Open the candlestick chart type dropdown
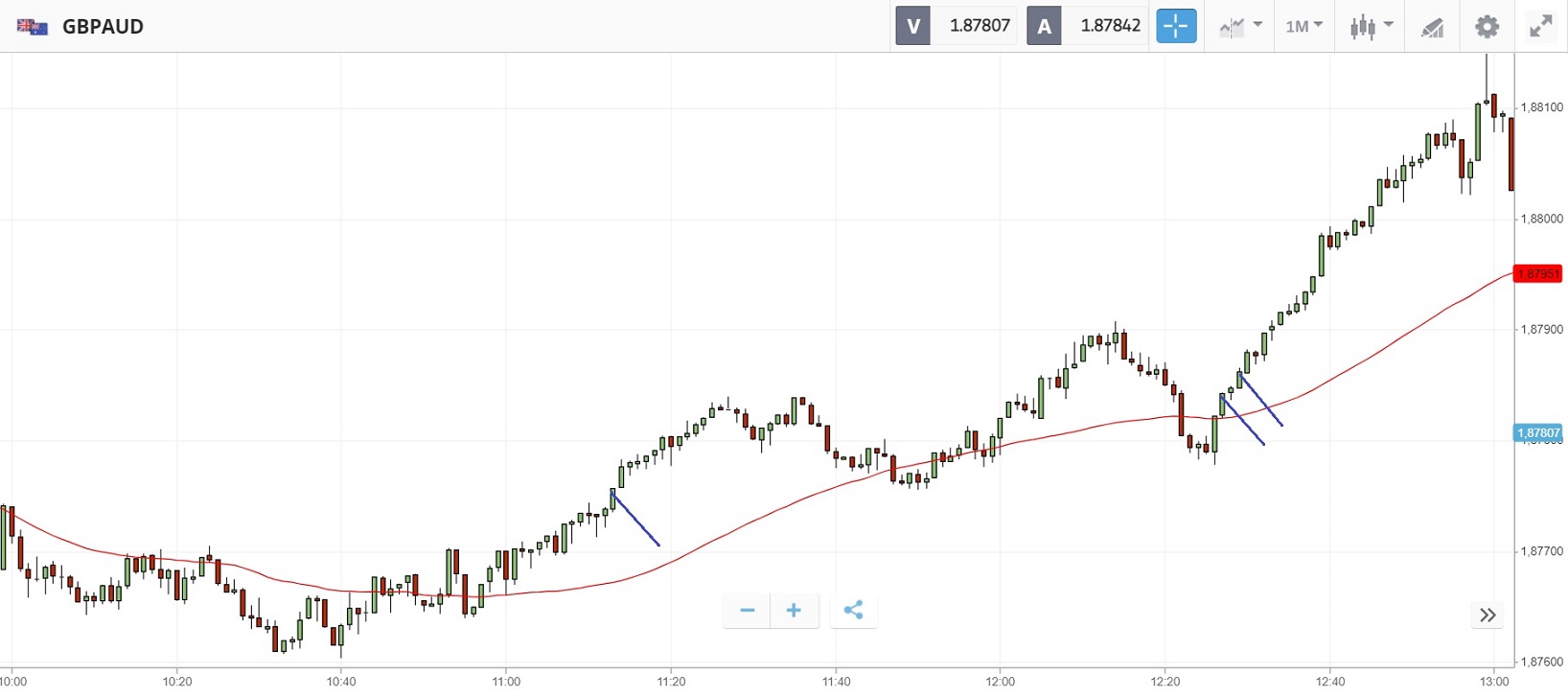 coord(1371,26)
